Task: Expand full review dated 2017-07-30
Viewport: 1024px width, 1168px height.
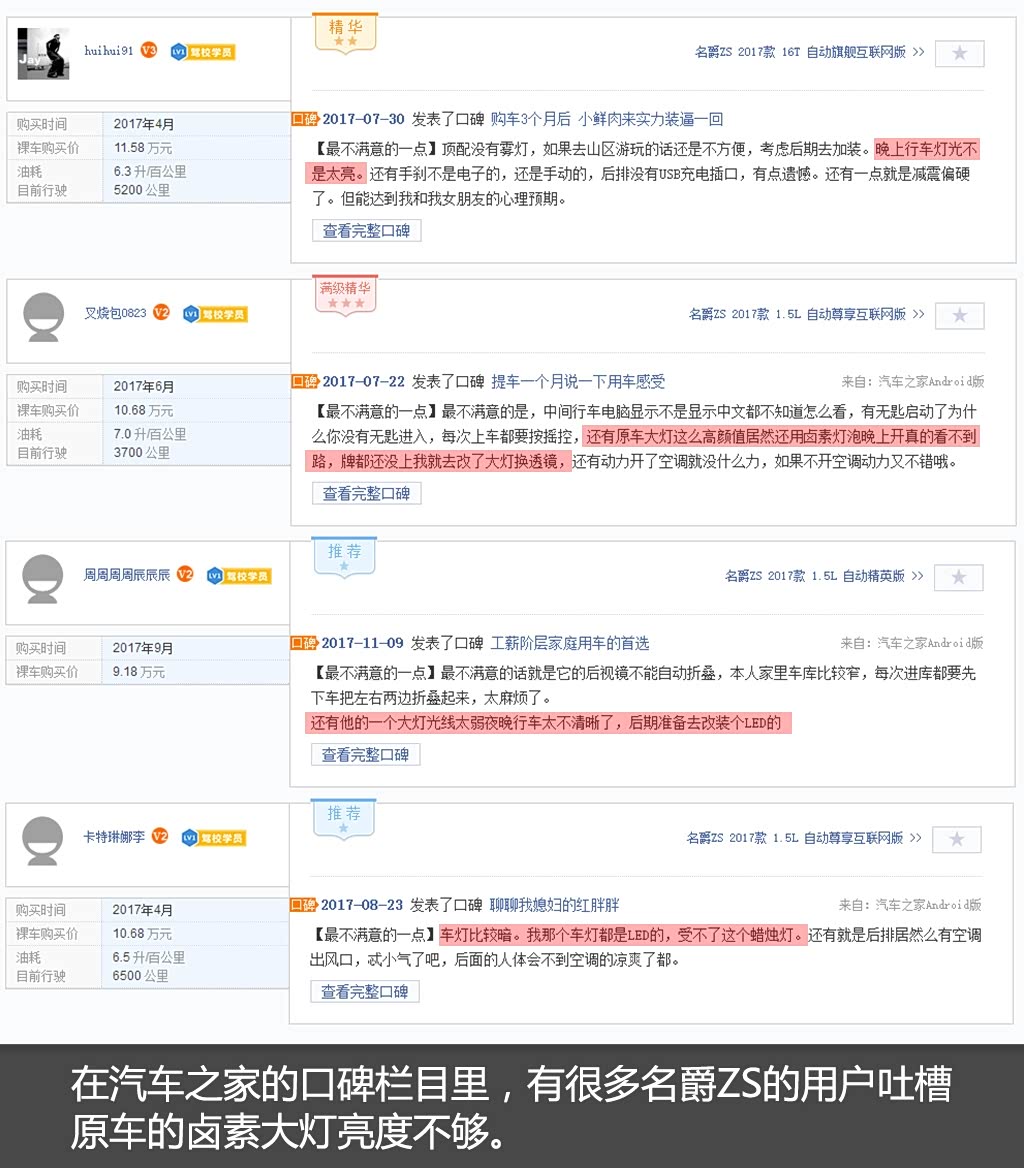Action: [x=366, y=231]
